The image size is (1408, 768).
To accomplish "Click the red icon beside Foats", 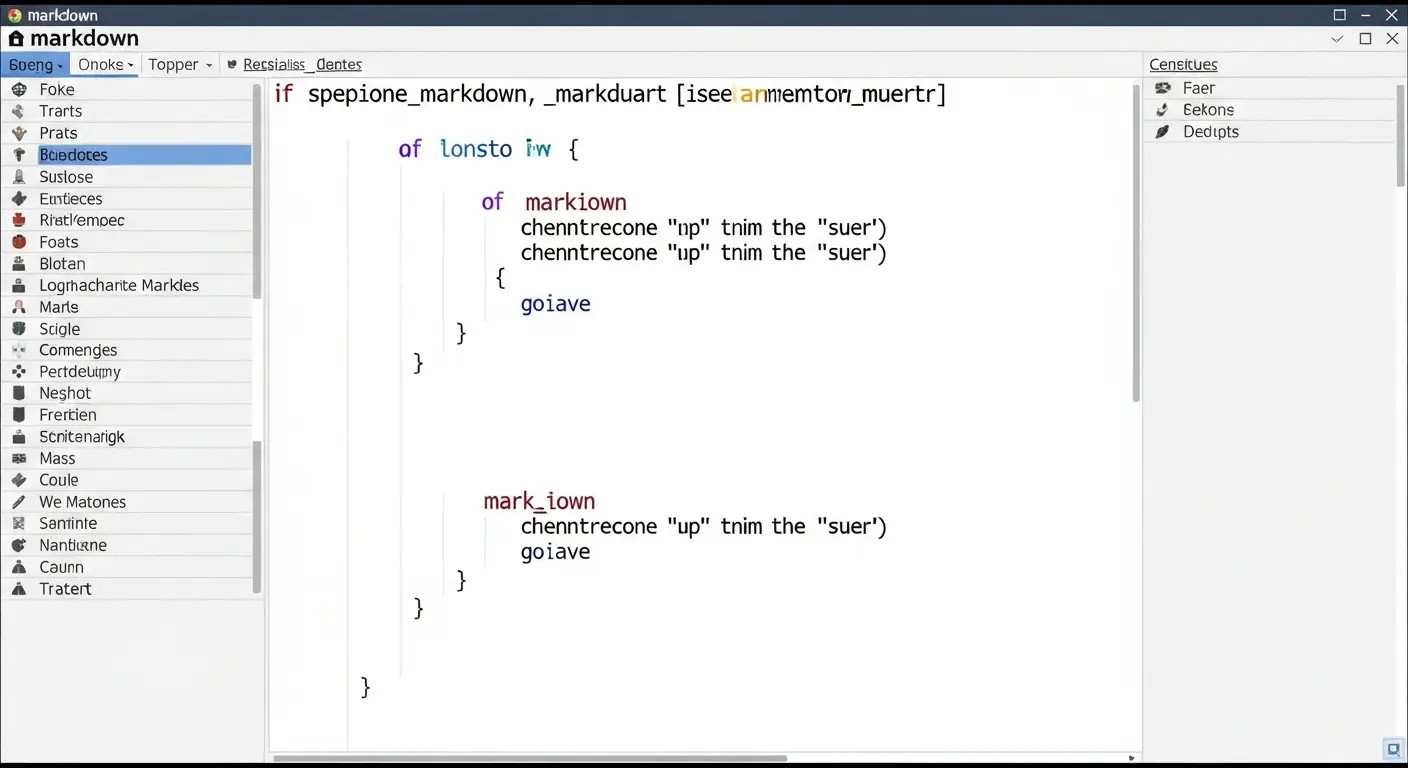I will click(19, 241).
